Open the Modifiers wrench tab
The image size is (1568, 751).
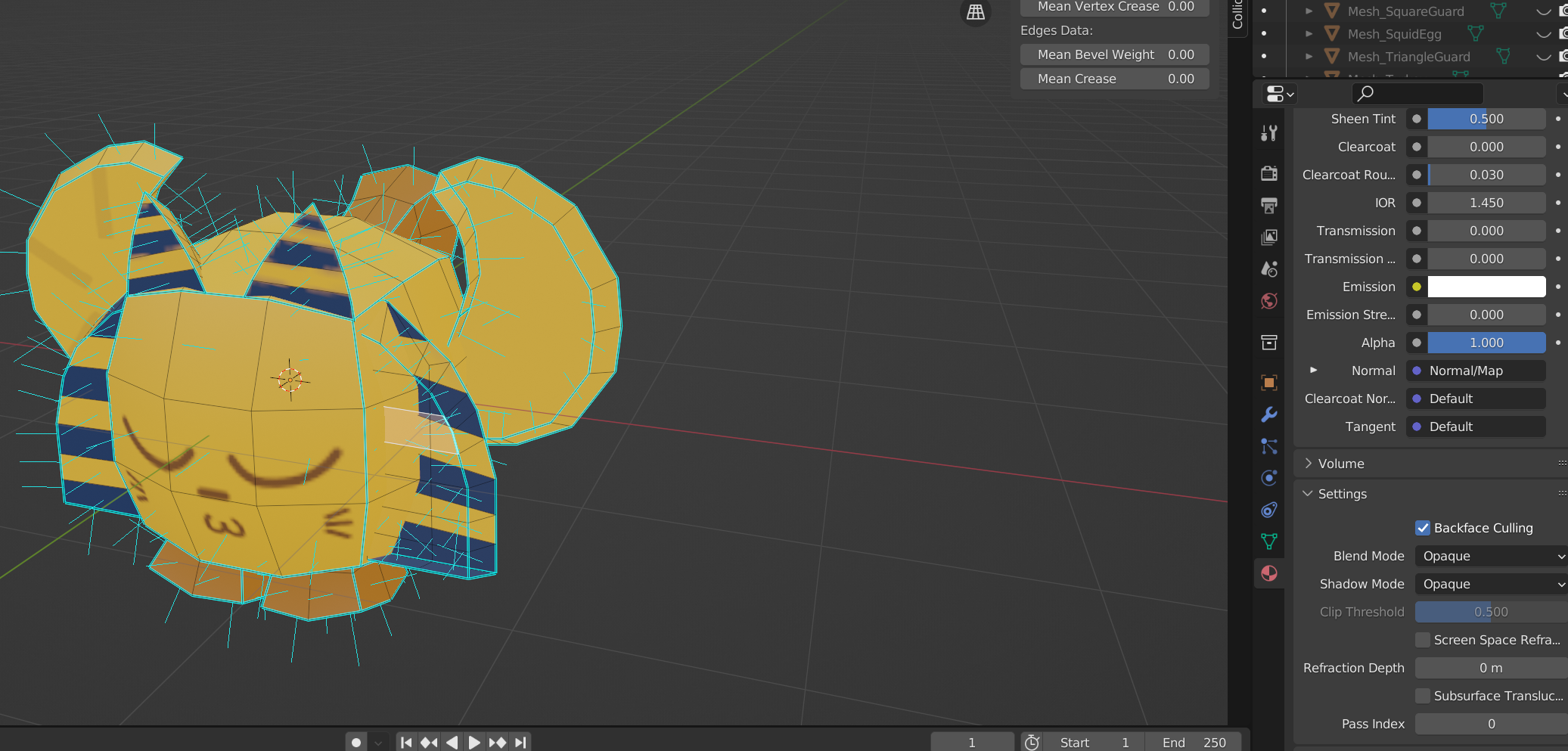pyautogui.click(x=1269, y=414)
